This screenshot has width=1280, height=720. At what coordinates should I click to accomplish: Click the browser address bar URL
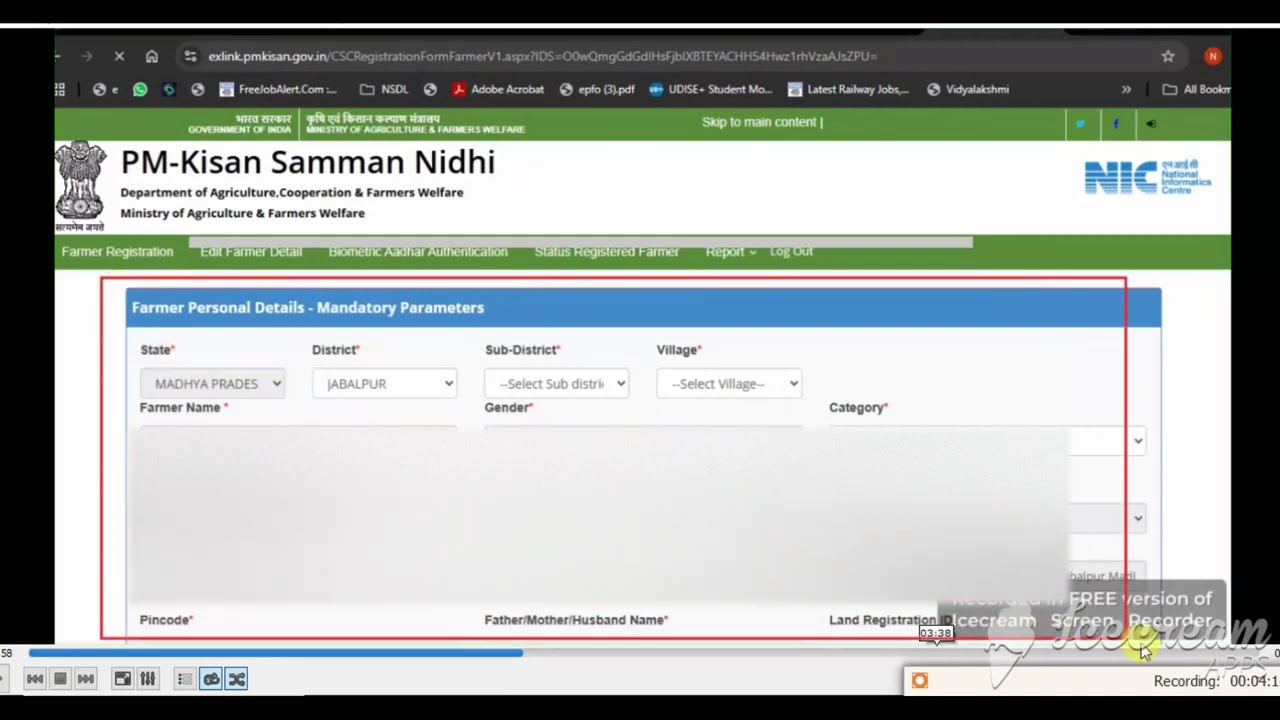(x=542, y=56)
